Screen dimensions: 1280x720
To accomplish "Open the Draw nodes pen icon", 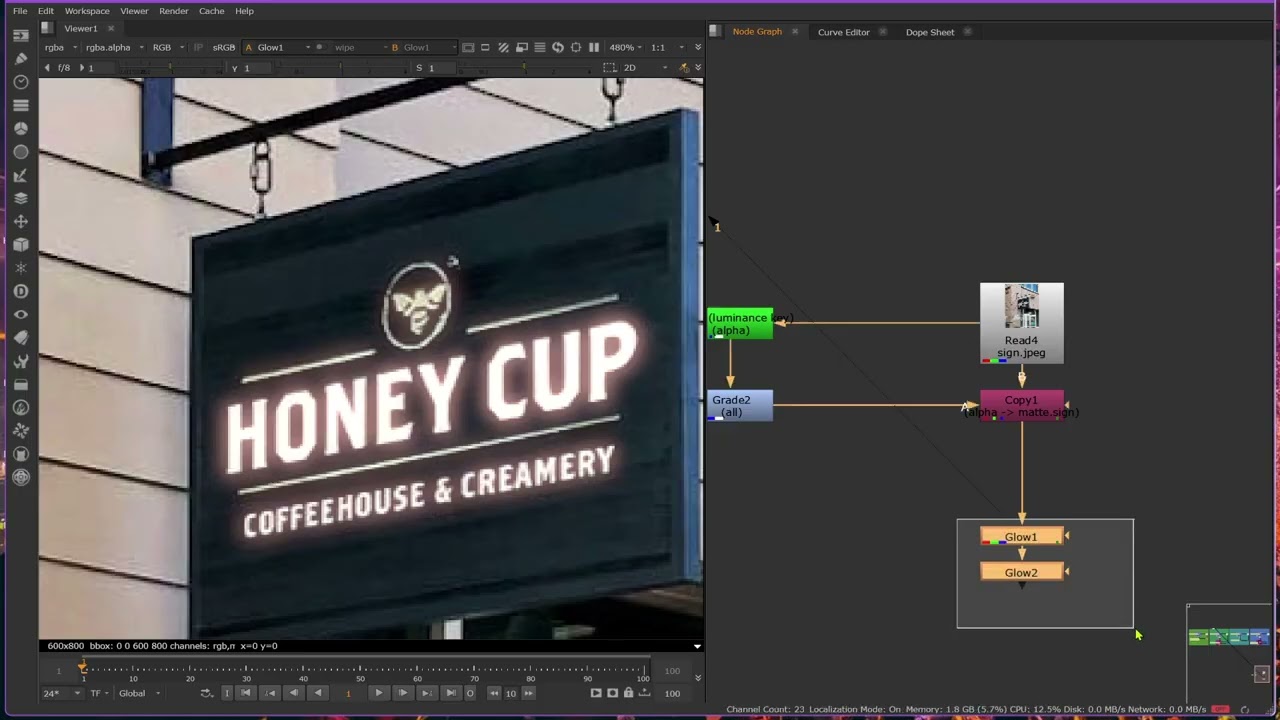I will pyautogui.click(x=20, y=59).
